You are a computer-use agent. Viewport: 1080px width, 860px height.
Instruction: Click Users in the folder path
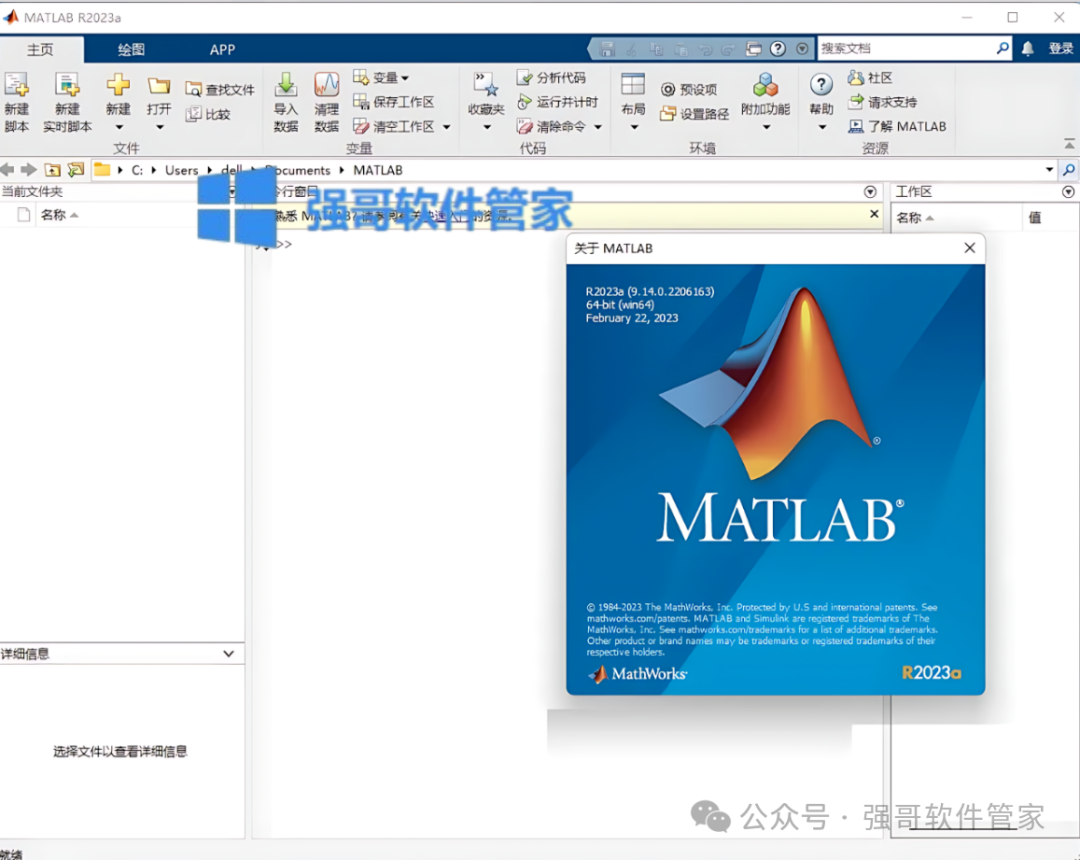pos(181,170)
